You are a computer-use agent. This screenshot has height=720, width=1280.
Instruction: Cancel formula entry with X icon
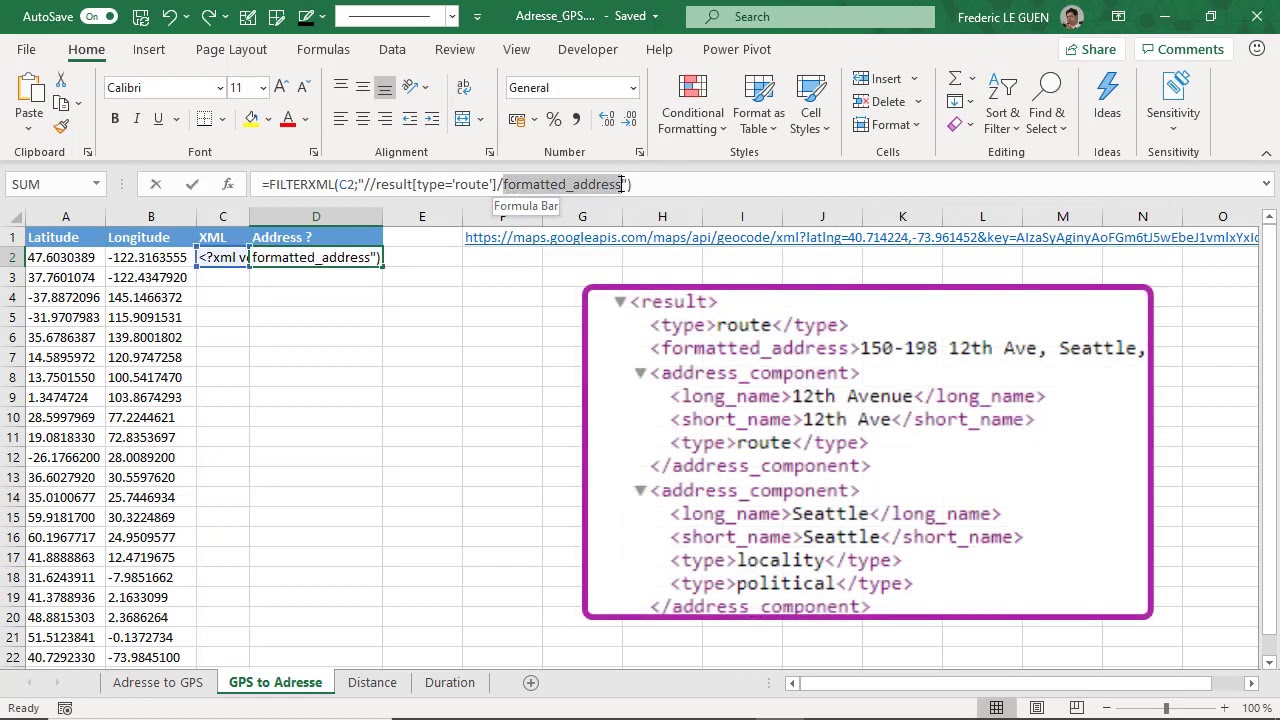155,184
